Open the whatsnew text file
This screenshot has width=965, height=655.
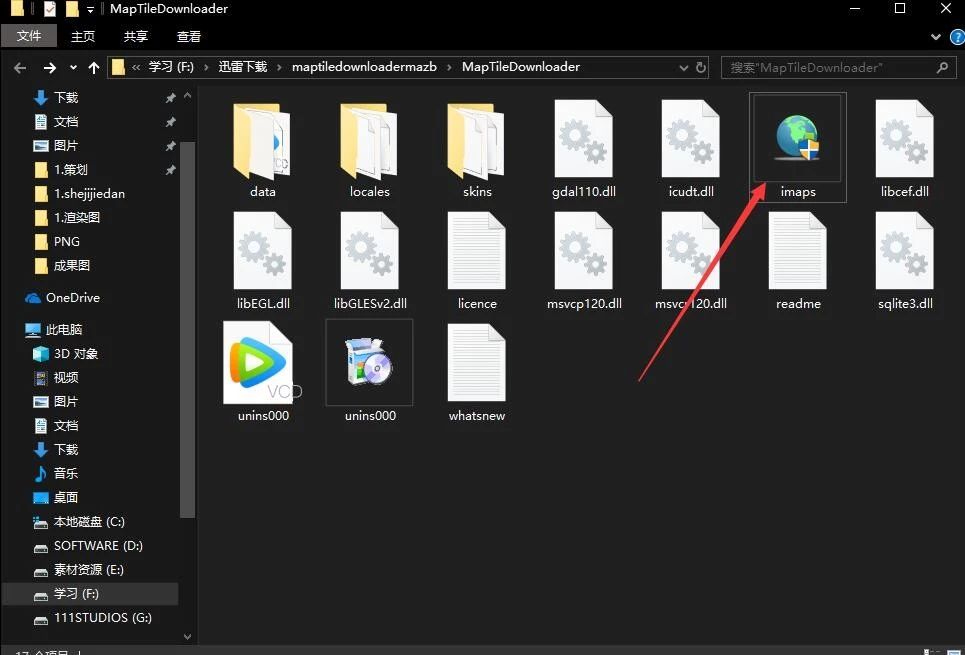(477, 372)
